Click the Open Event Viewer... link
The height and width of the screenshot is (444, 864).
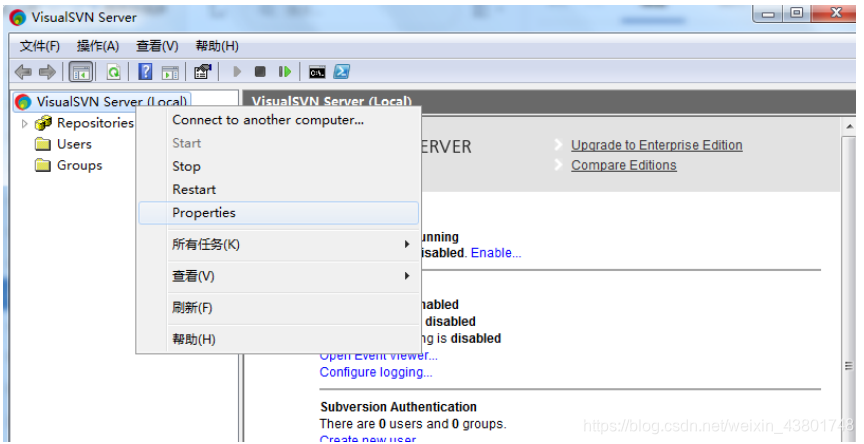pyautogui.click(x=379, y=356)
